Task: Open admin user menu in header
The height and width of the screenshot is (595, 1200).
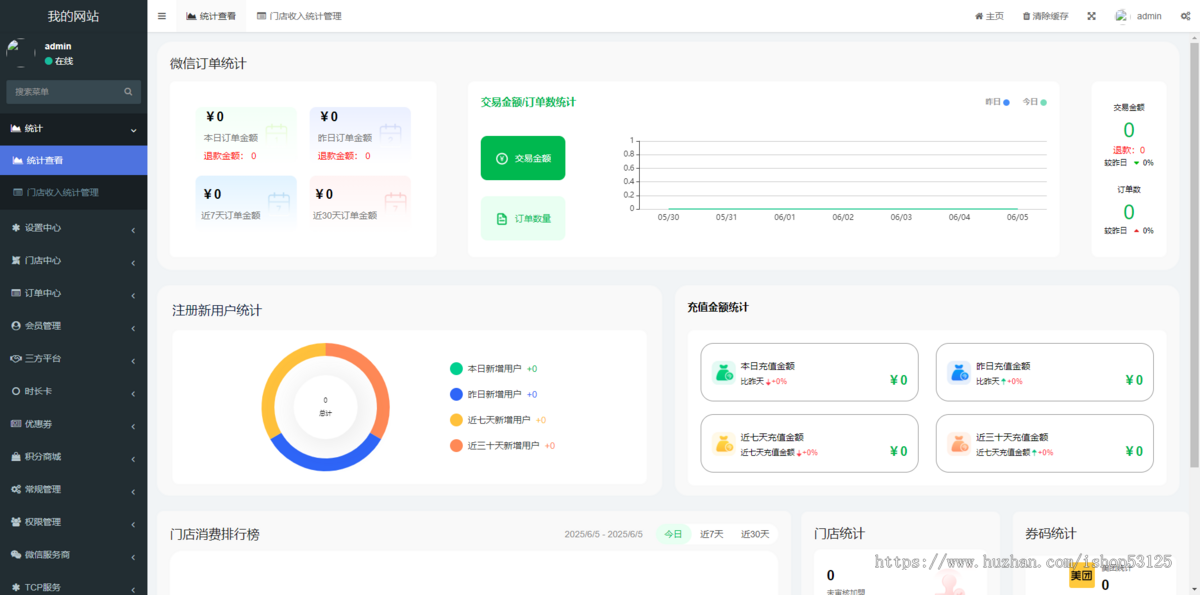Action: click(1138, 16)
